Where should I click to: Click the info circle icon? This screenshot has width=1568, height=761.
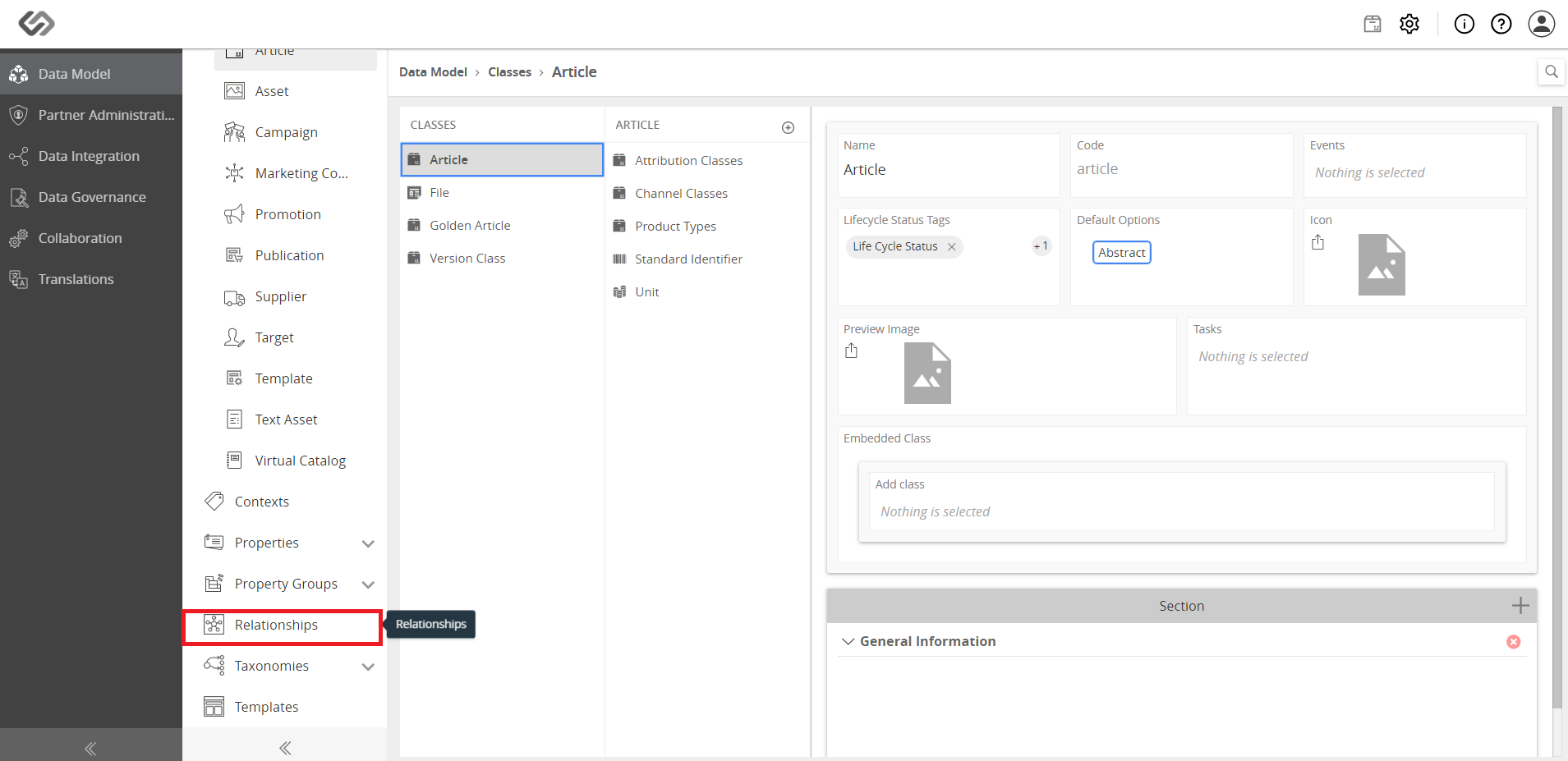[x=1465, y=24]
